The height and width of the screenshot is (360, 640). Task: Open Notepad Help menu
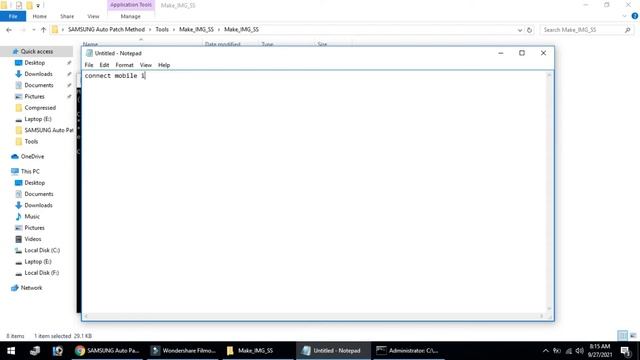click(164, 65)
